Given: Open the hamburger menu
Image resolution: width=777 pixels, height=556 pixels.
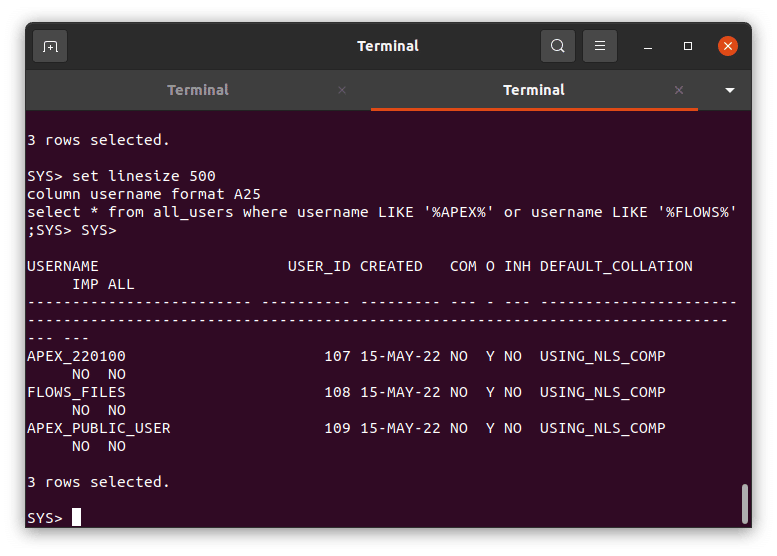Looking at the screenshot, I should [x=600, y=46].
